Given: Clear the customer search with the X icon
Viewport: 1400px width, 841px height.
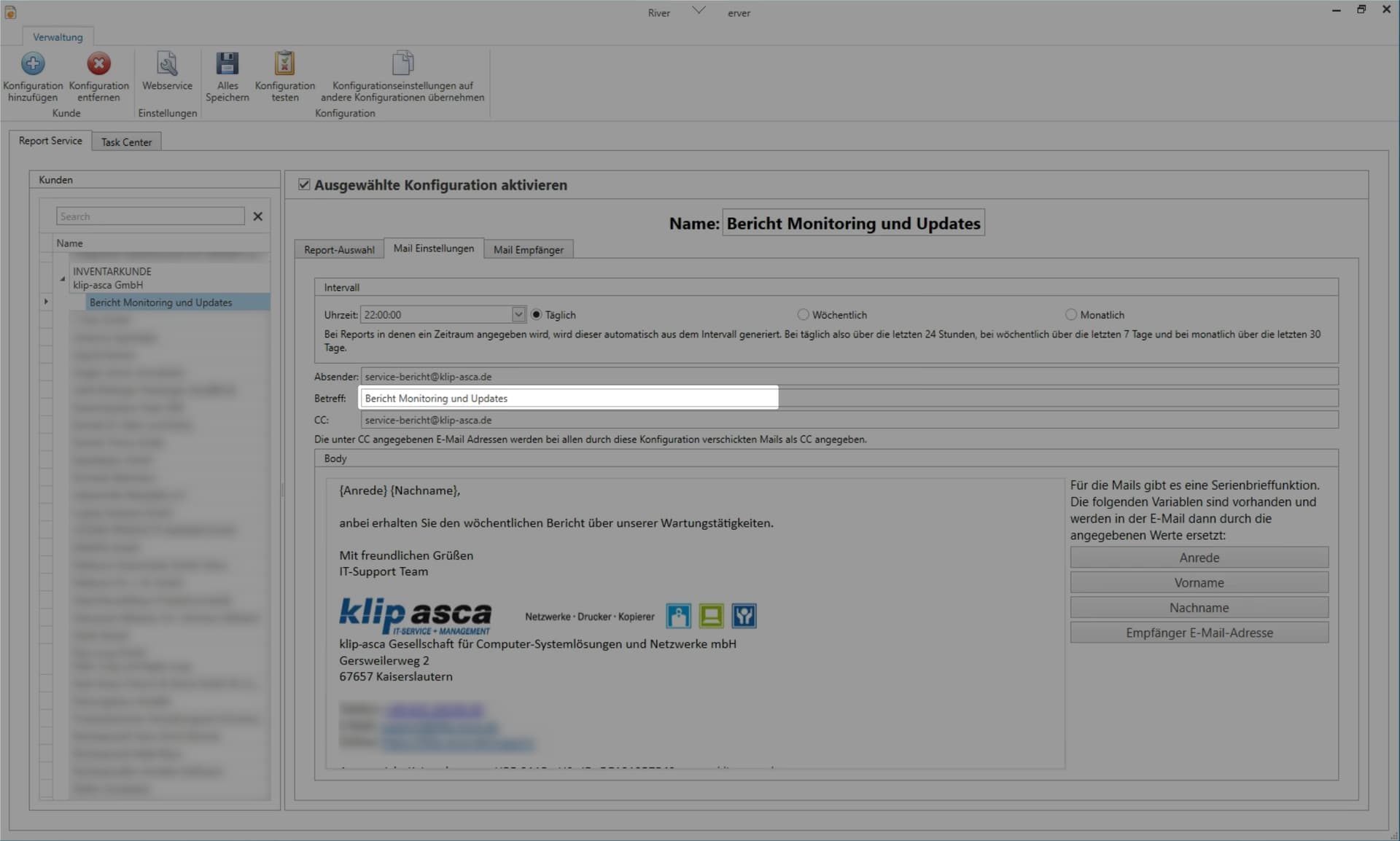Looking at the screenshot, I should 257,216.
